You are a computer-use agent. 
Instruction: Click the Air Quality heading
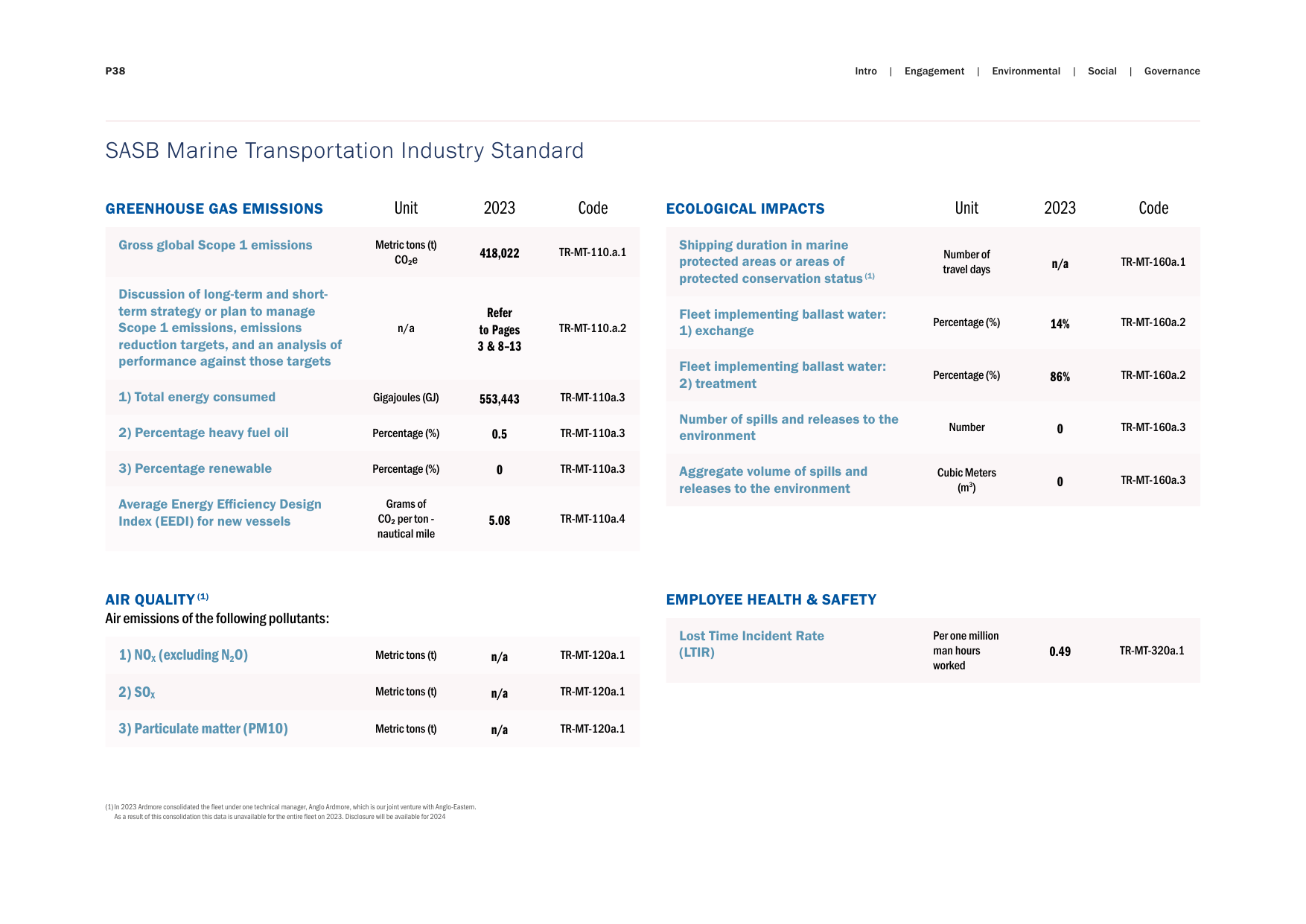pos(157,599)
